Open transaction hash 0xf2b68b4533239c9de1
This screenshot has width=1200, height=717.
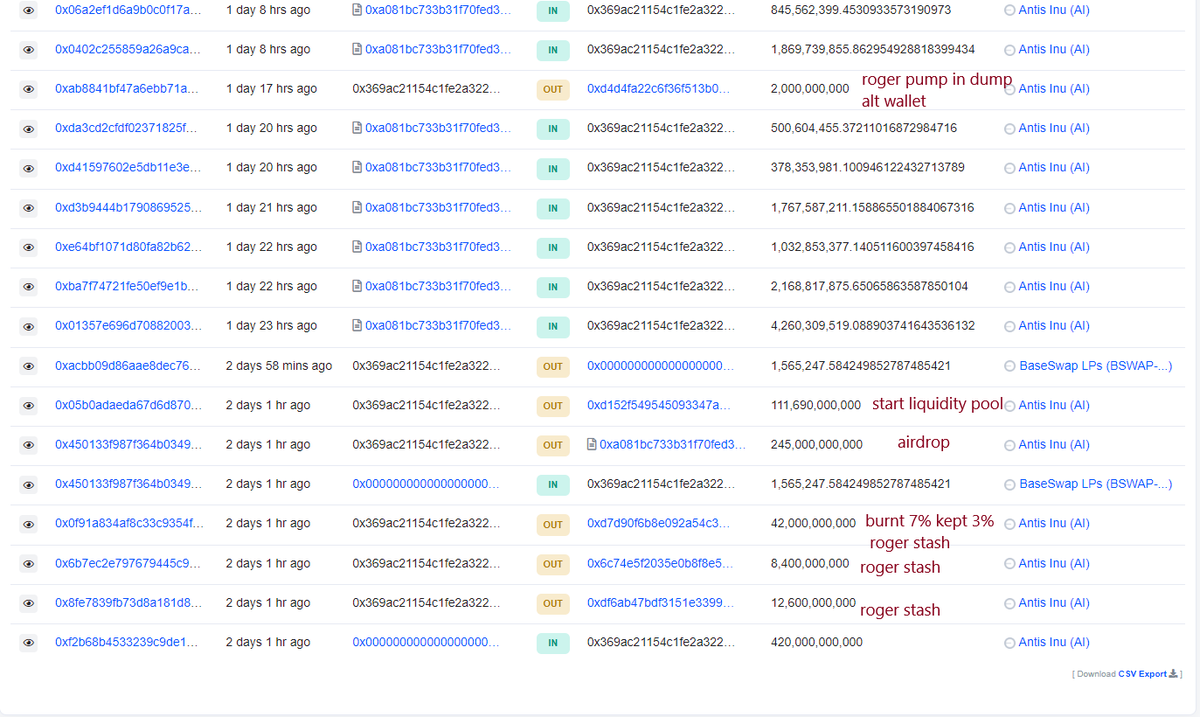click(128, 642)
